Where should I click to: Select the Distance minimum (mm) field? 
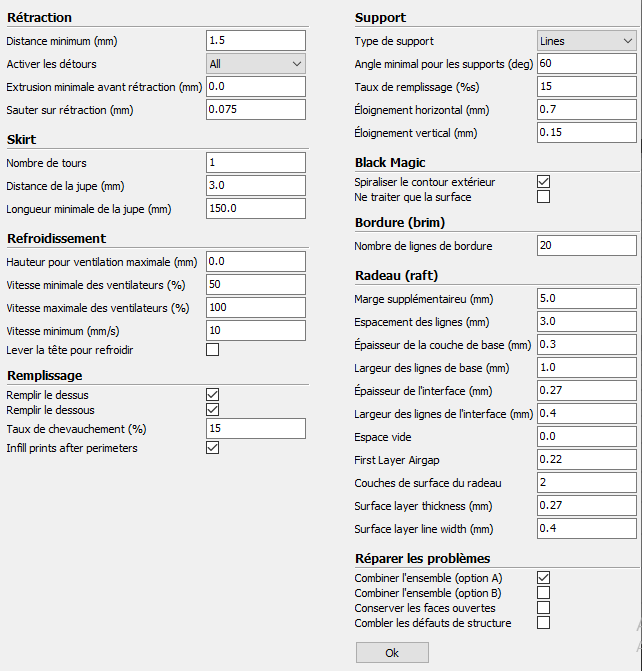point(256,41)
